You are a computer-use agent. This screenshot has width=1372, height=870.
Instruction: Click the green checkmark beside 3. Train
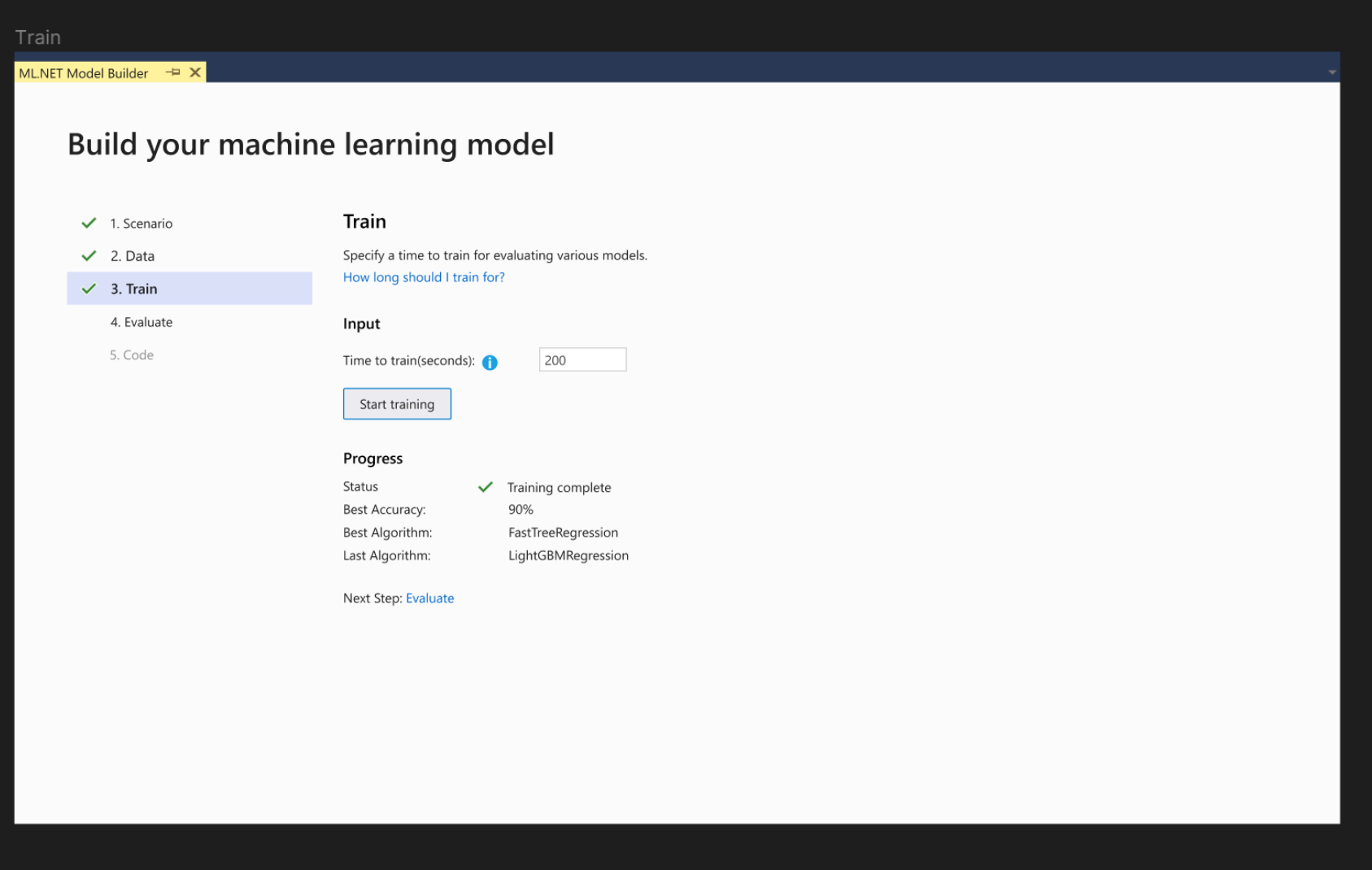[x=89, y=289]
